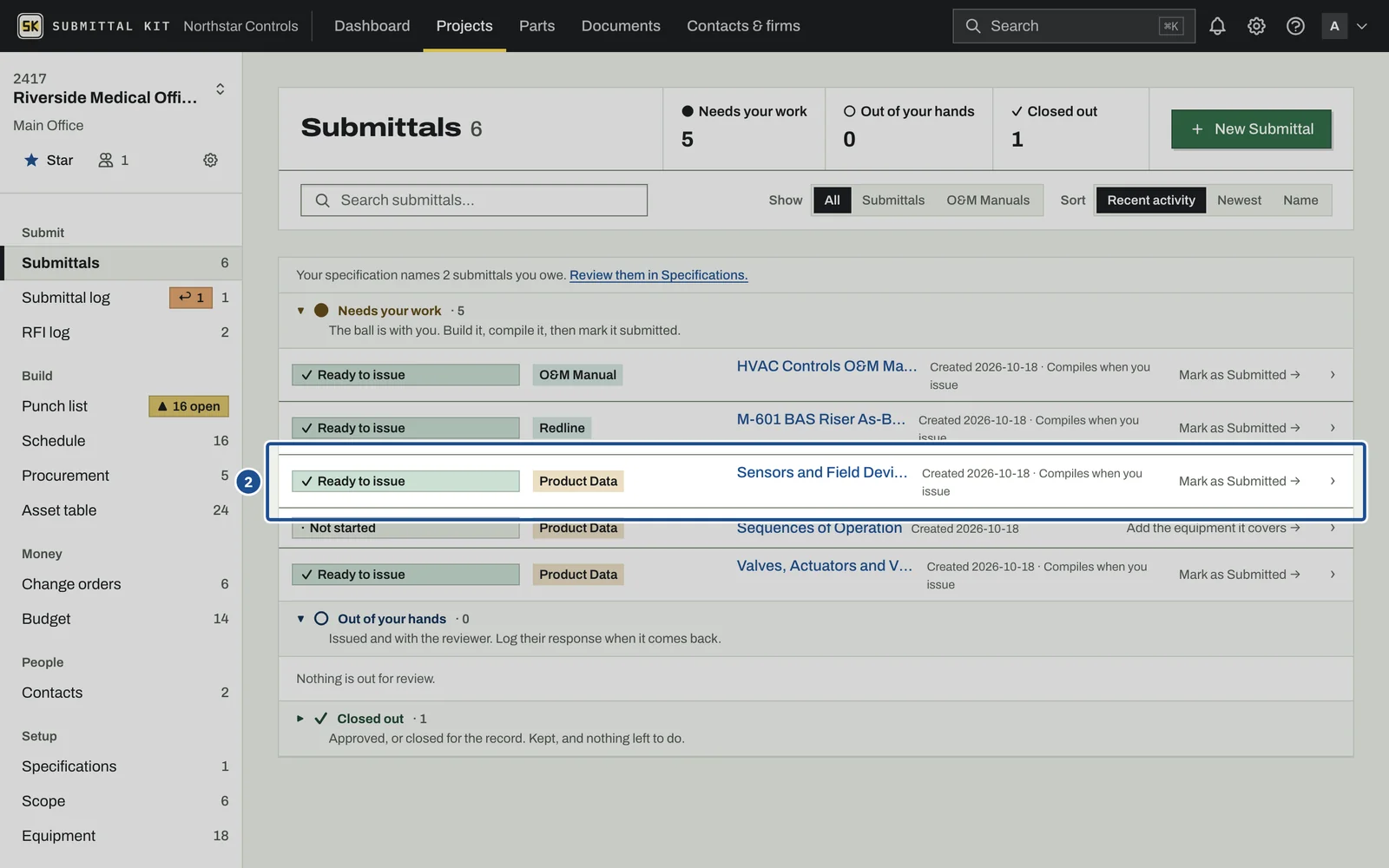Click Needs your work summary card
The width and height of the screenshot is (1389, 868).
744,128
